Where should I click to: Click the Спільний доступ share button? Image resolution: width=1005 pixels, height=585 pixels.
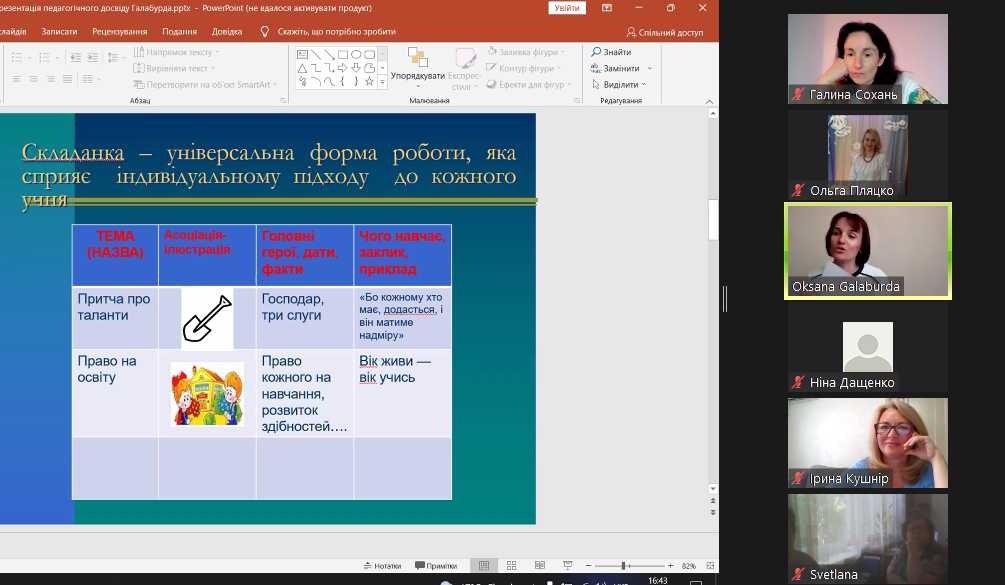pos(664,32)
